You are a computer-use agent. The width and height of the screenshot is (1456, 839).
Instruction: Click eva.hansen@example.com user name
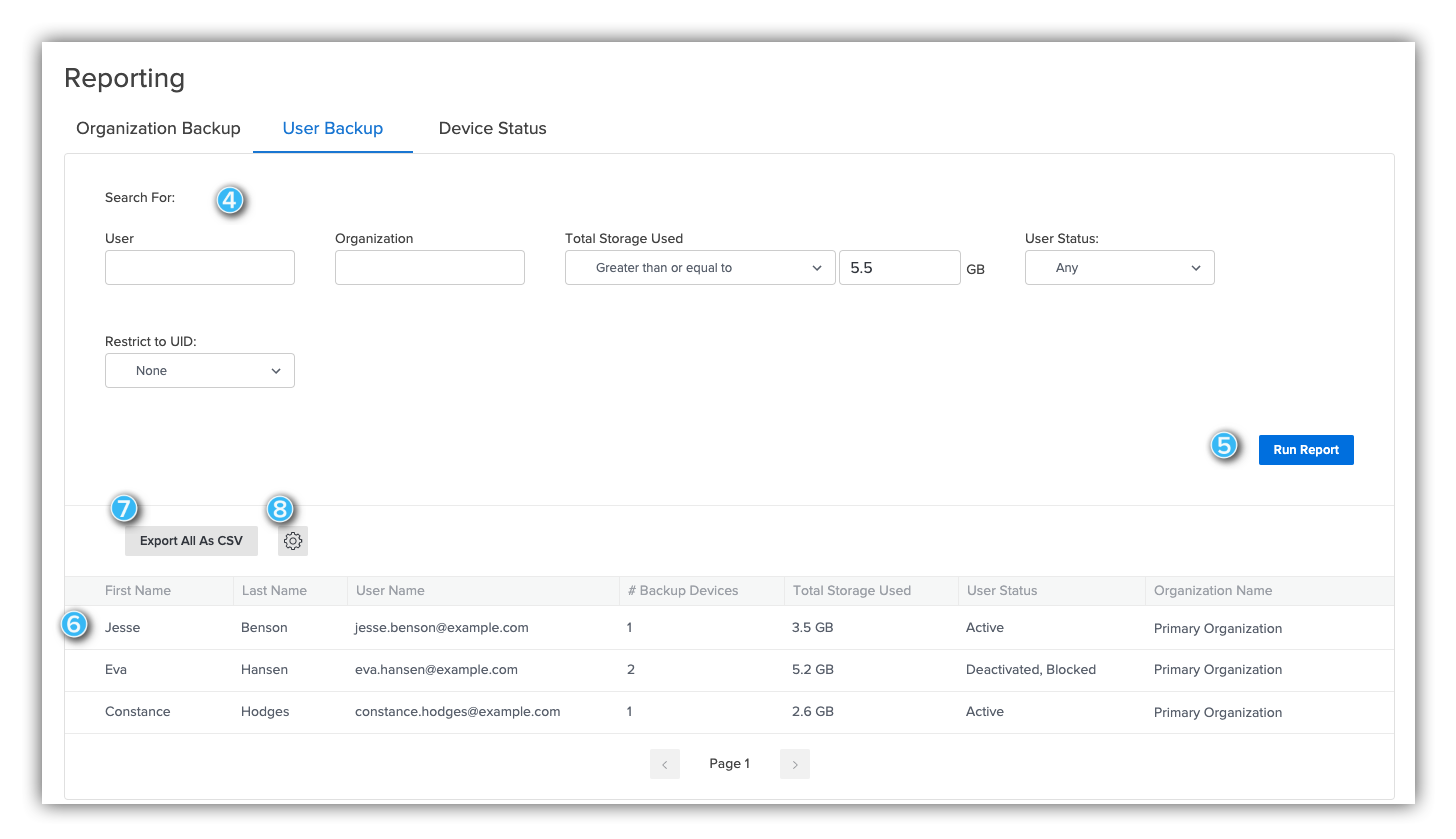(x=436, y=670)
